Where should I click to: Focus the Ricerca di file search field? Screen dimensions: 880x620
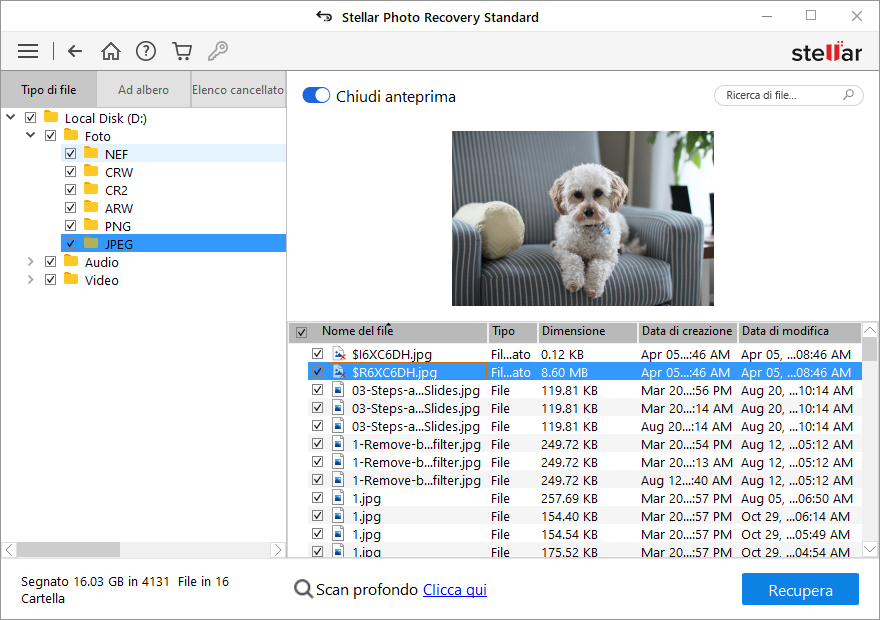point(789,95)
